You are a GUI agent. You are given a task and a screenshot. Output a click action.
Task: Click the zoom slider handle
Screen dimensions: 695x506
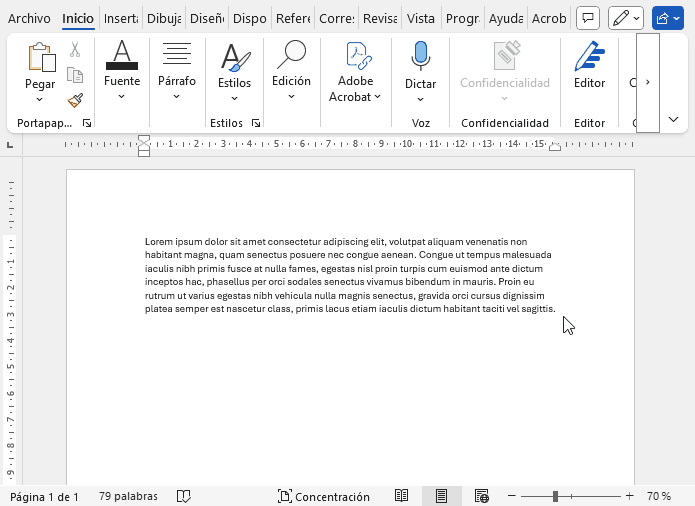pos(555,497)
